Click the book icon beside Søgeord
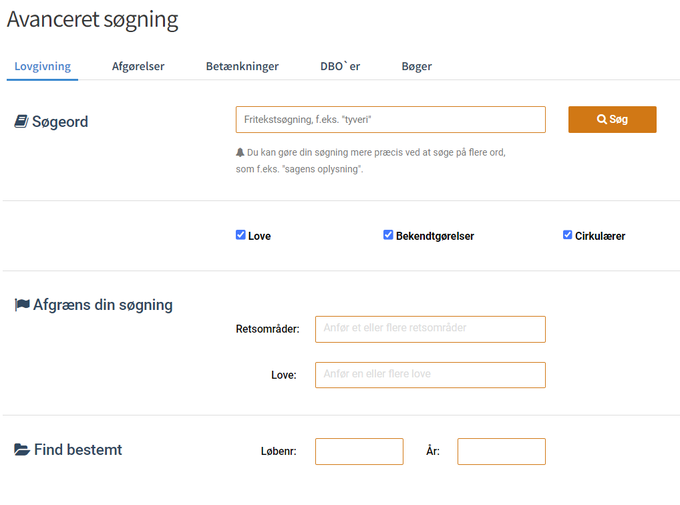680x505 pixels. coord(21,122)
